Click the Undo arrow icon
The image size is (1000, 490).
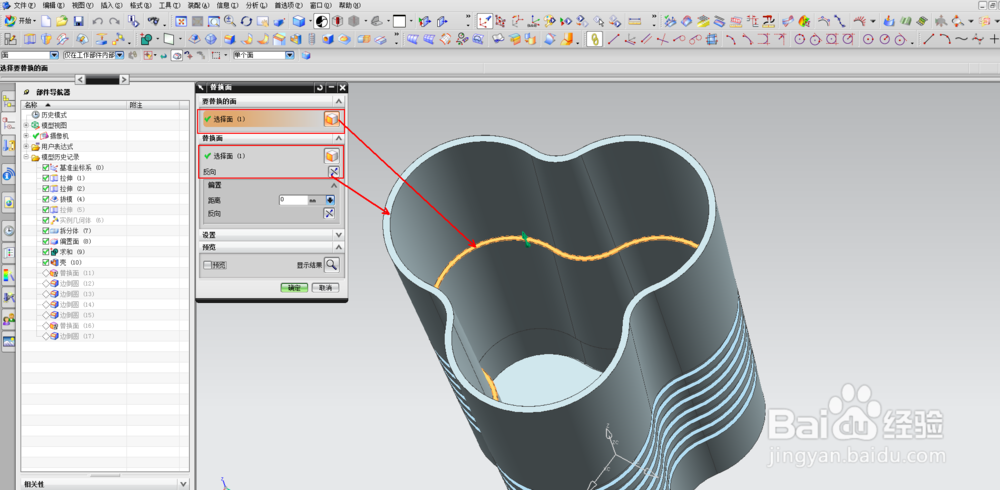(98, 21)
